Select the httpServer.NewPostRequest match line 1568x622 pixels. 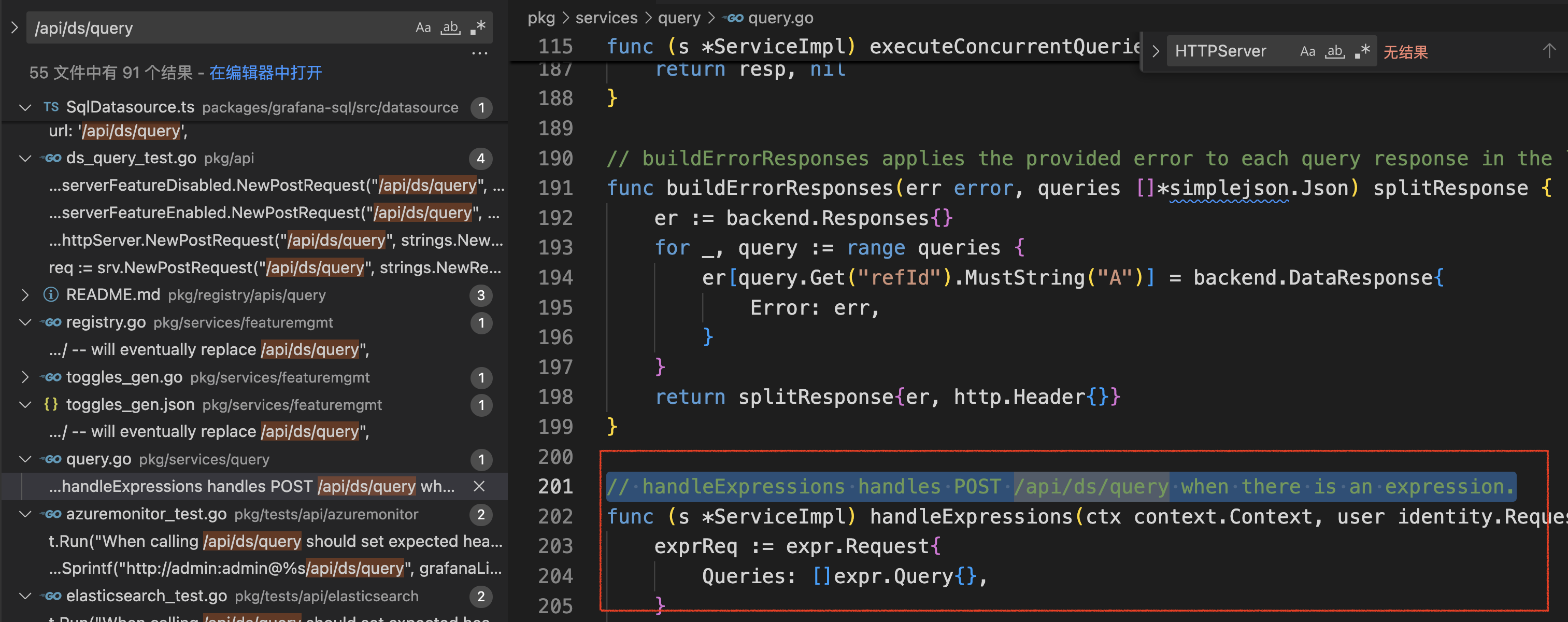click(x=275, y=241)
